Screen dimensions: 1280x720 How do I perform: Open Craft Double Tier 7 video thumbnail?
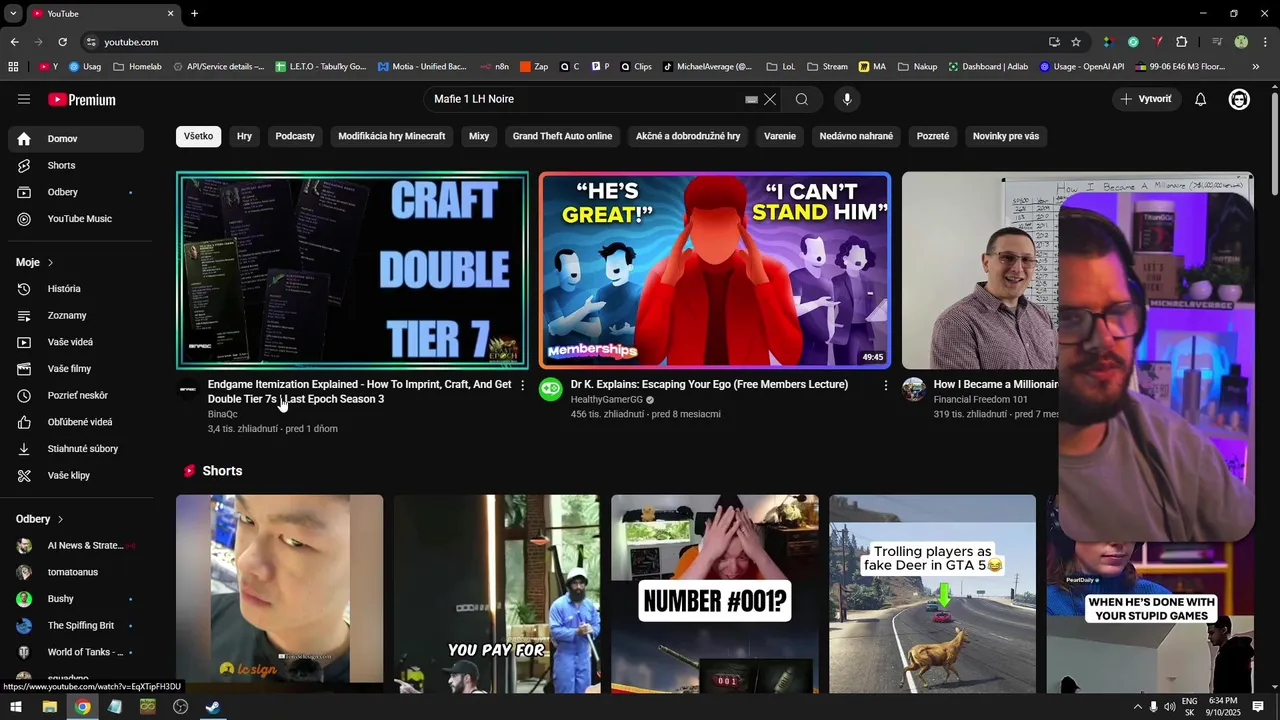(x=352, y=270)
